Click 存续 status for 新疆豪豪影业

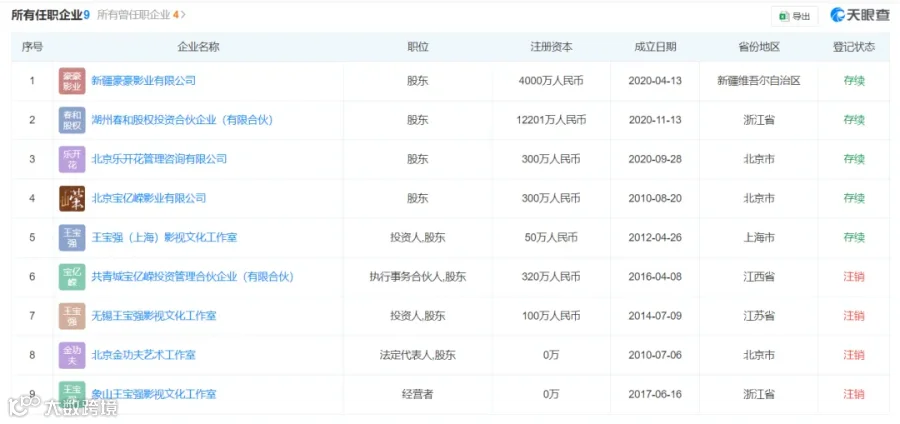[854, 81]
